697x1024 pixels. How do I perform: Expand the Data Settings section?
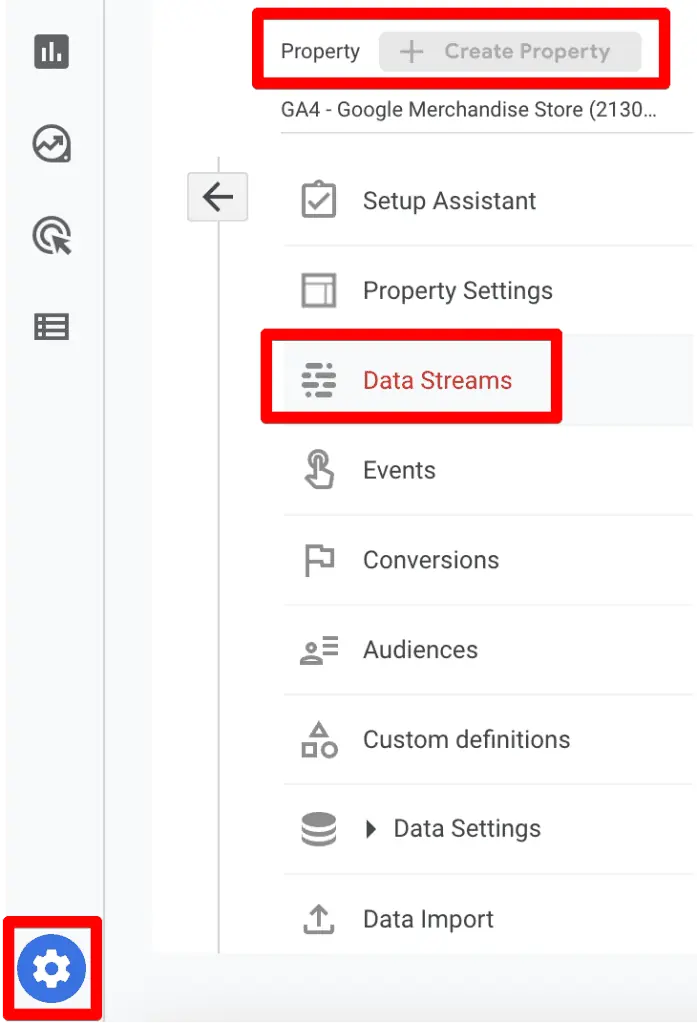pos(372,829)
